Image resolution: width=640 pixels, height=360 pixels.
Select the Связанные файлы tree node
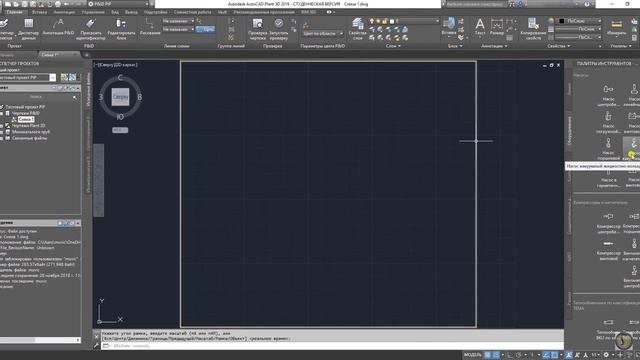click(x=29, y=138)
